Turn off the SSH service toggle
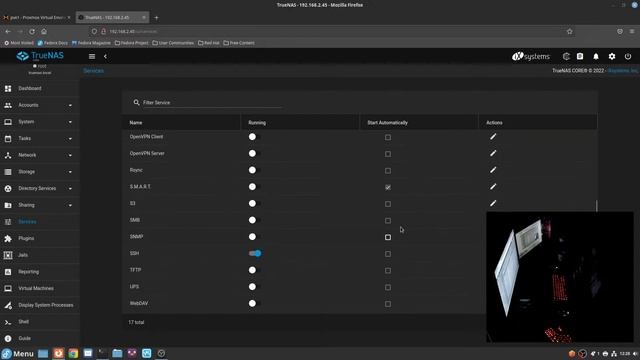This screenshot has width=640, height=360. click(x=255, y=253)
